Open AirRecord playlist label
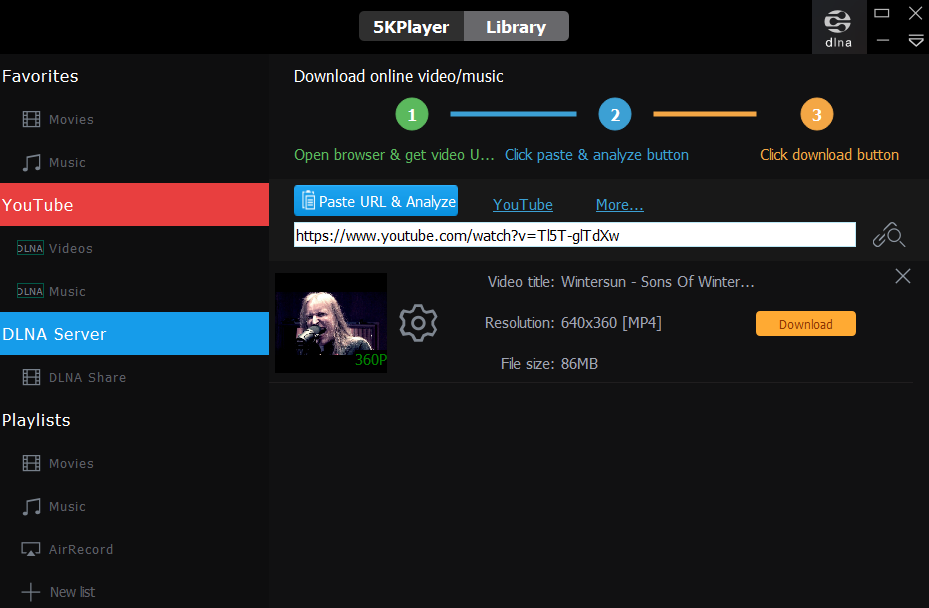929x608 pixels. pos(81,549)
